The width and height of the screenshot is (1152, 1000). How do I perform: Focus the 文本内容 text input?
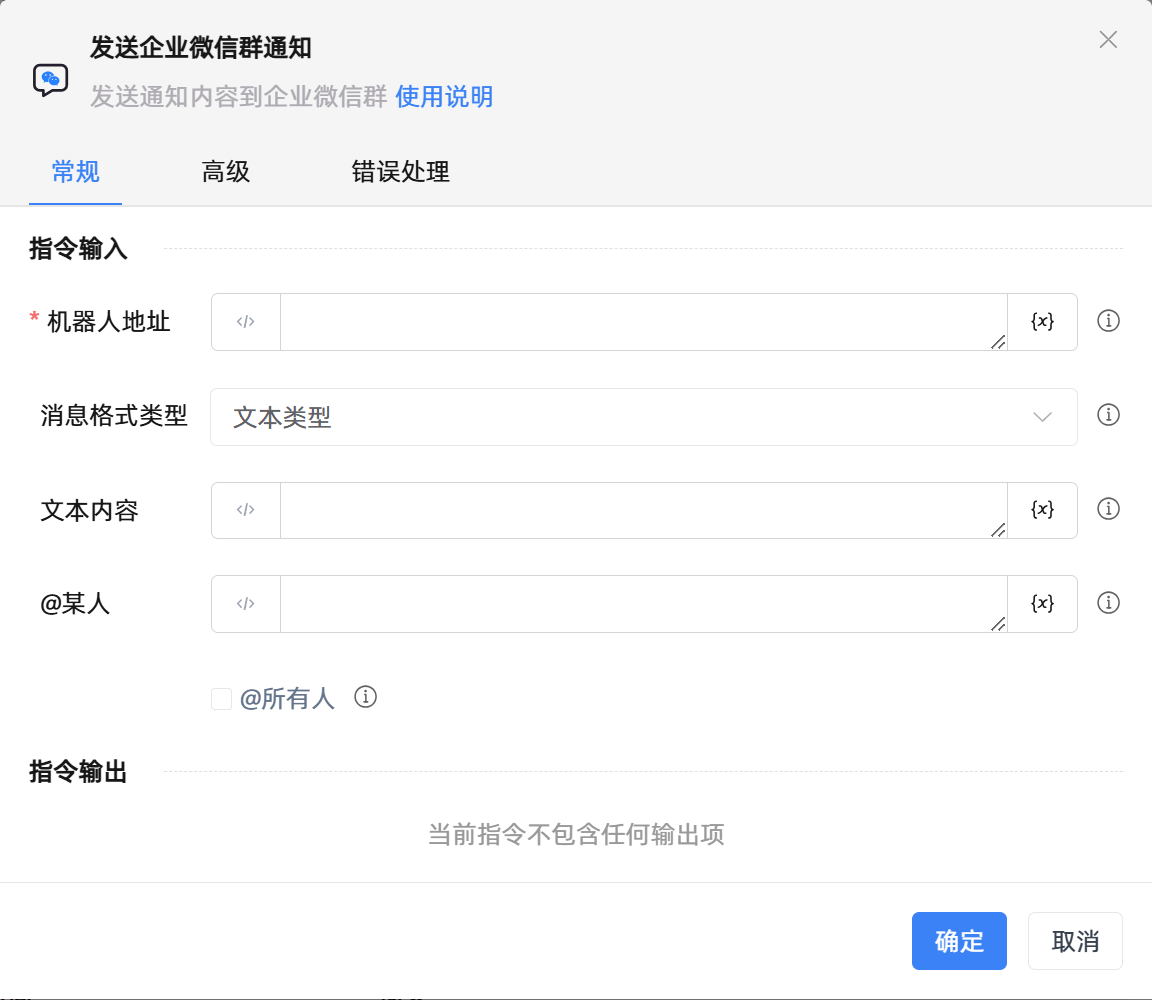[644, 510]
